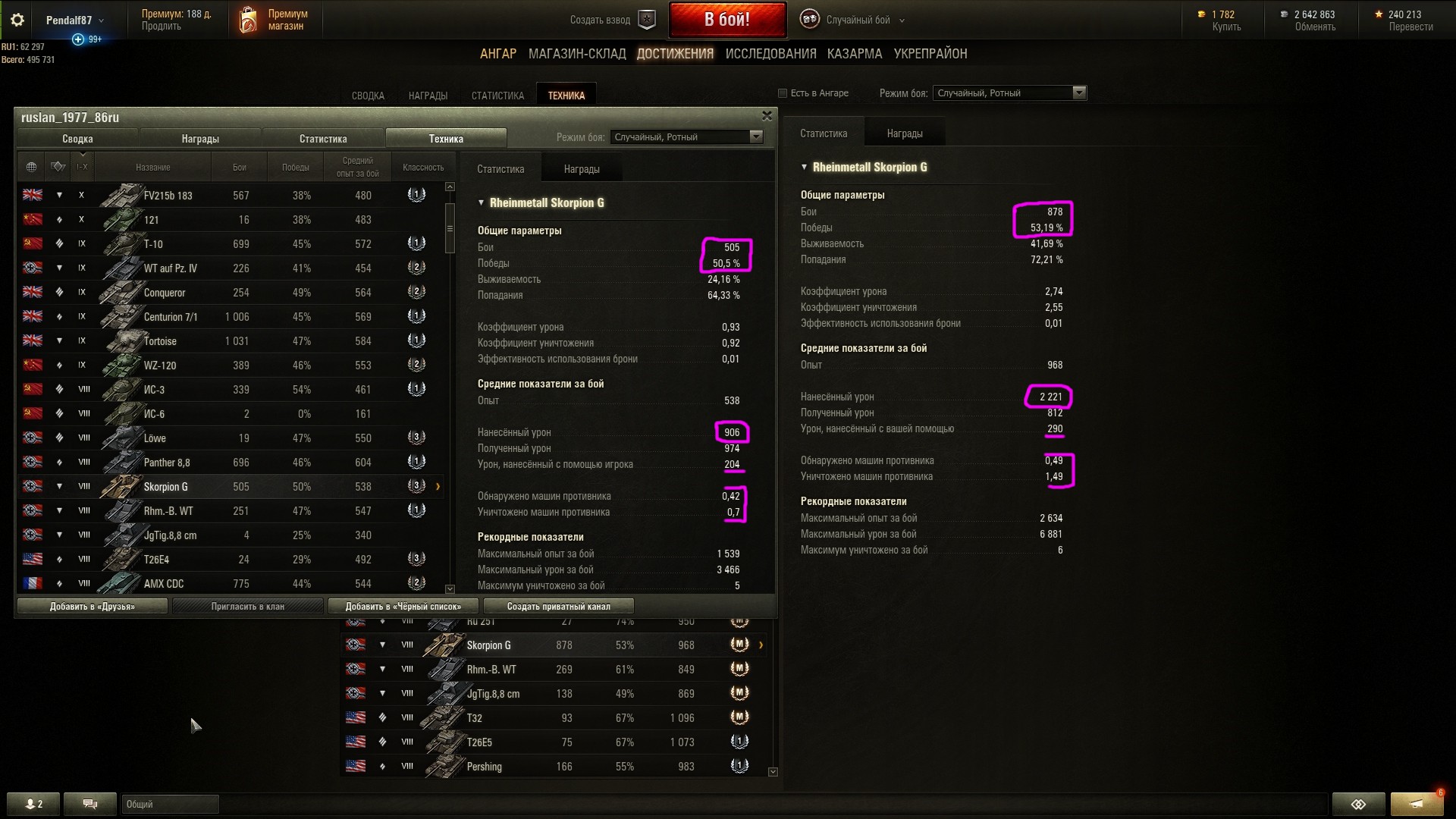
Task: Toggle the Есть в Ангаре checkbox
Action: pos(783,93)
